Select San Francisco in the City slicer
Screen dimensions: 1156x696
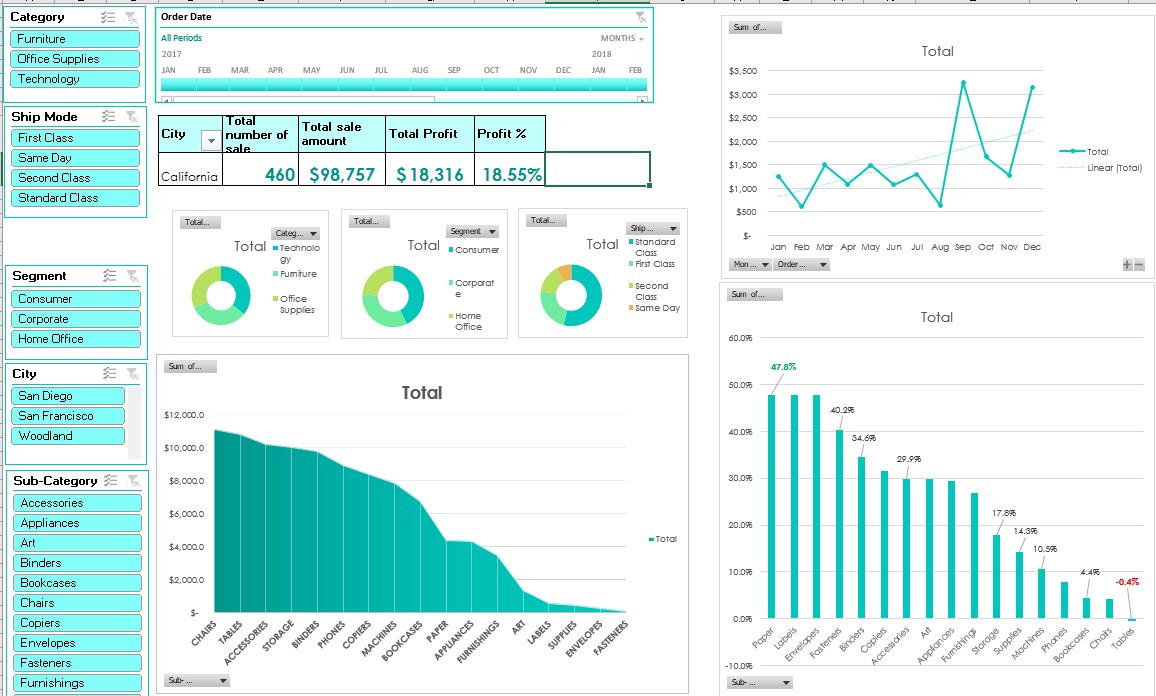click(x=69, y=416)
